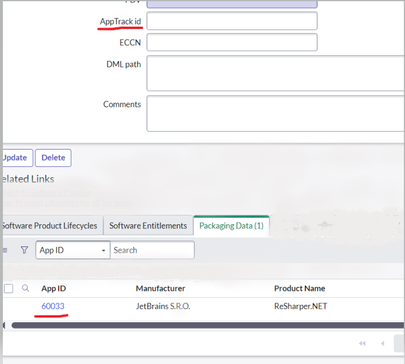Sort by the Manufacturer column header
The image size is (405, 364).
[160, 288]
